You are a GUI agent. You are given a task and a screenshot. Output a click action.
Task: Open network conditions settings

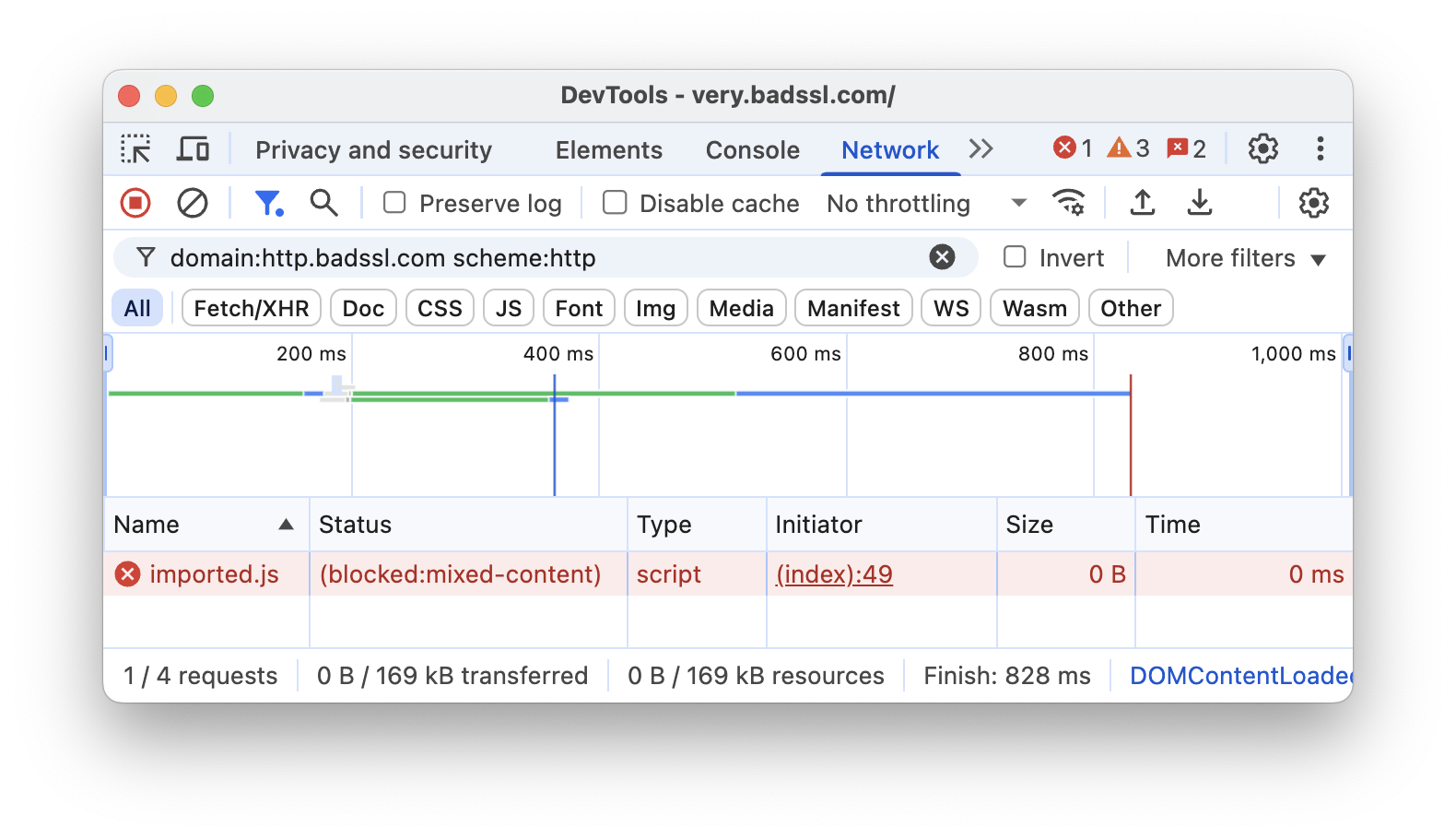(x=1068, y=203)
